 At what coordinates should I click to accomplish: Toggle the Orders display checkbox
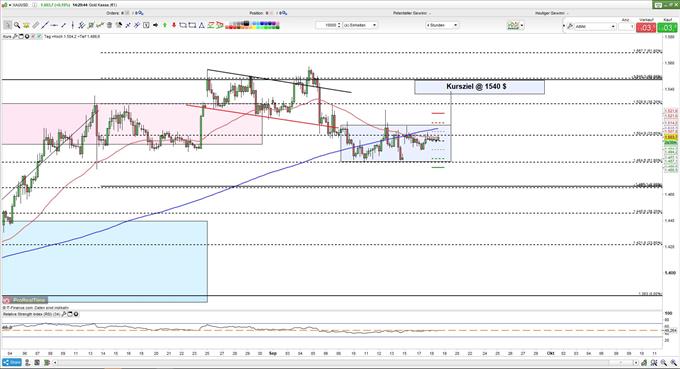128,13
